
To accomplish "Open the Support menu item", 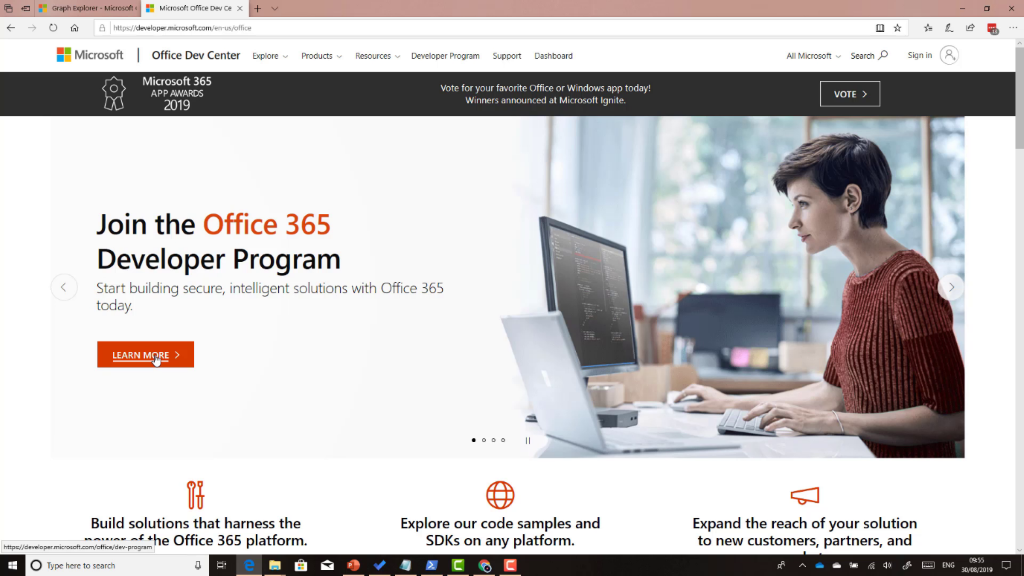I will 507,56.
